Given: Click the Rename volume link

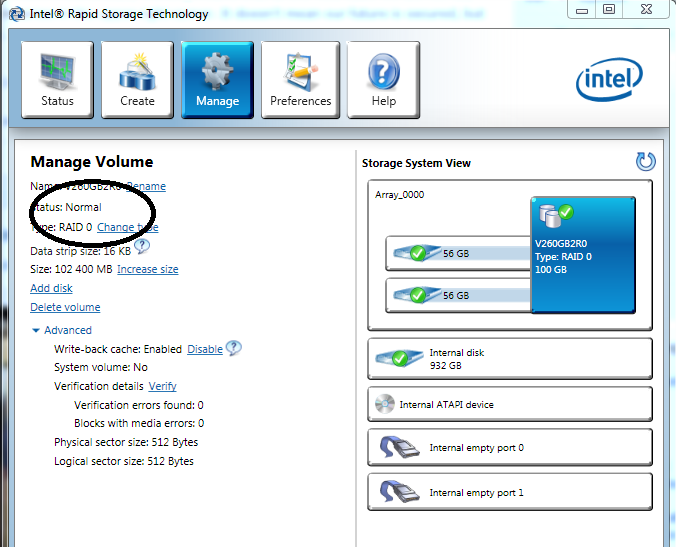Looking at the screenshot, I should click(x=146, y=186).
